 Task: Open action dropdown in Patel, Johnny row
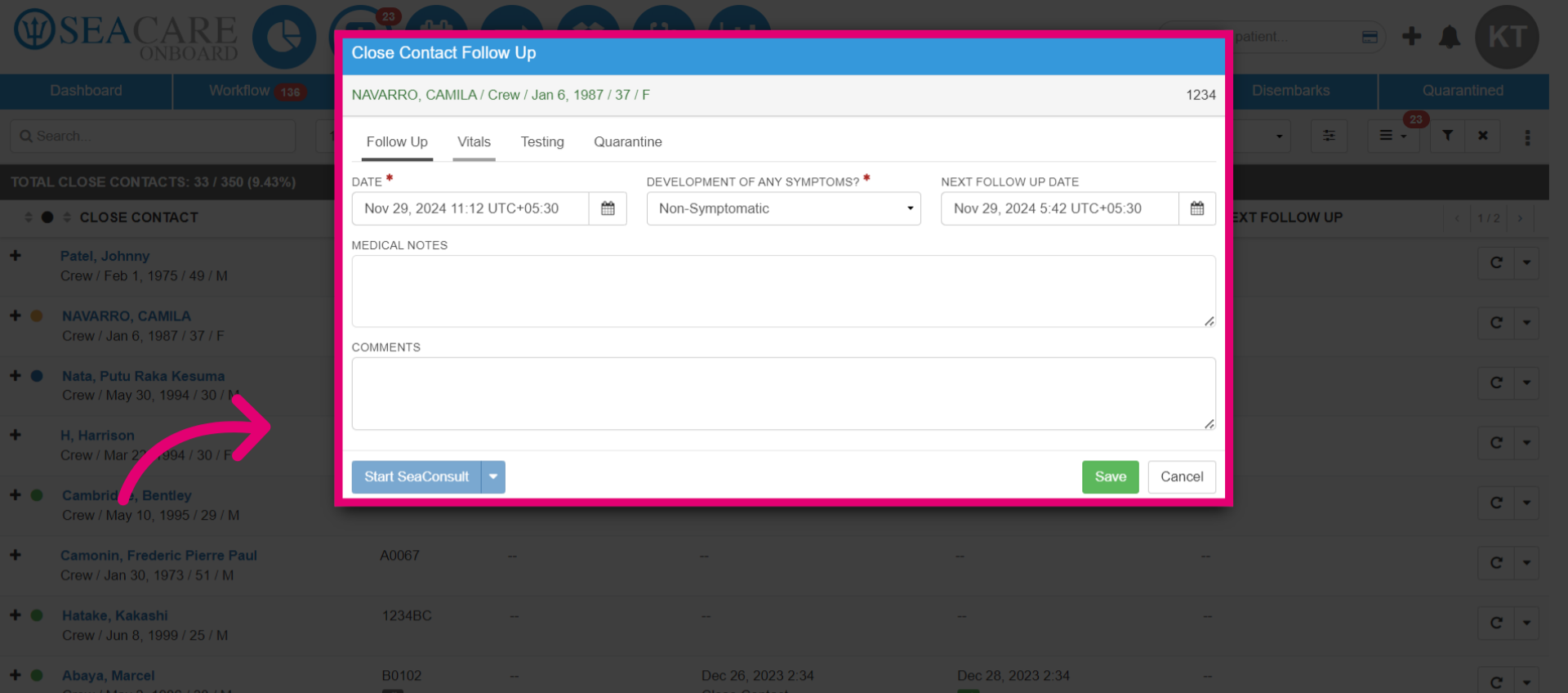tap(1526, 263)
